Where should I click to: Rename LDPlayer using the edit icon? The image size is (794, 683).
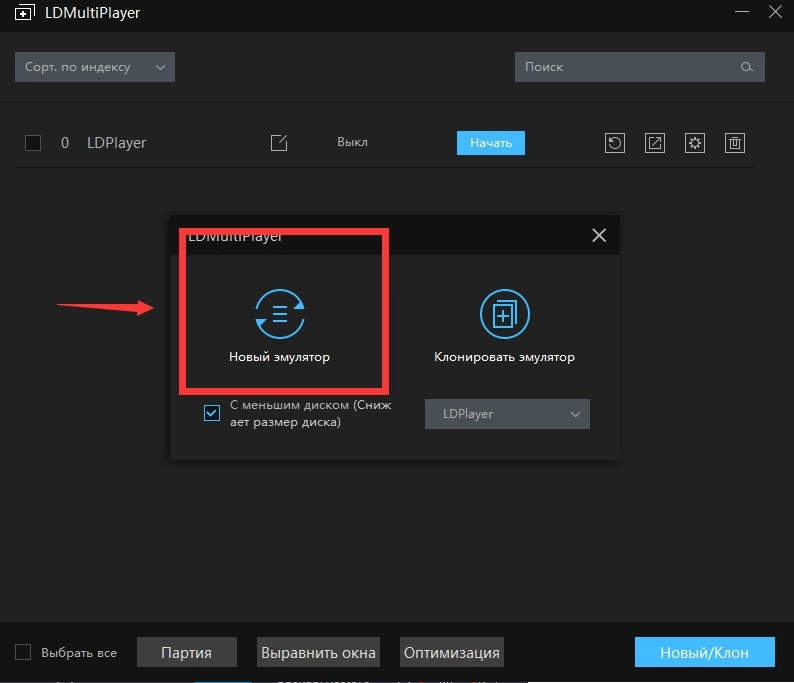click(279, 143)
